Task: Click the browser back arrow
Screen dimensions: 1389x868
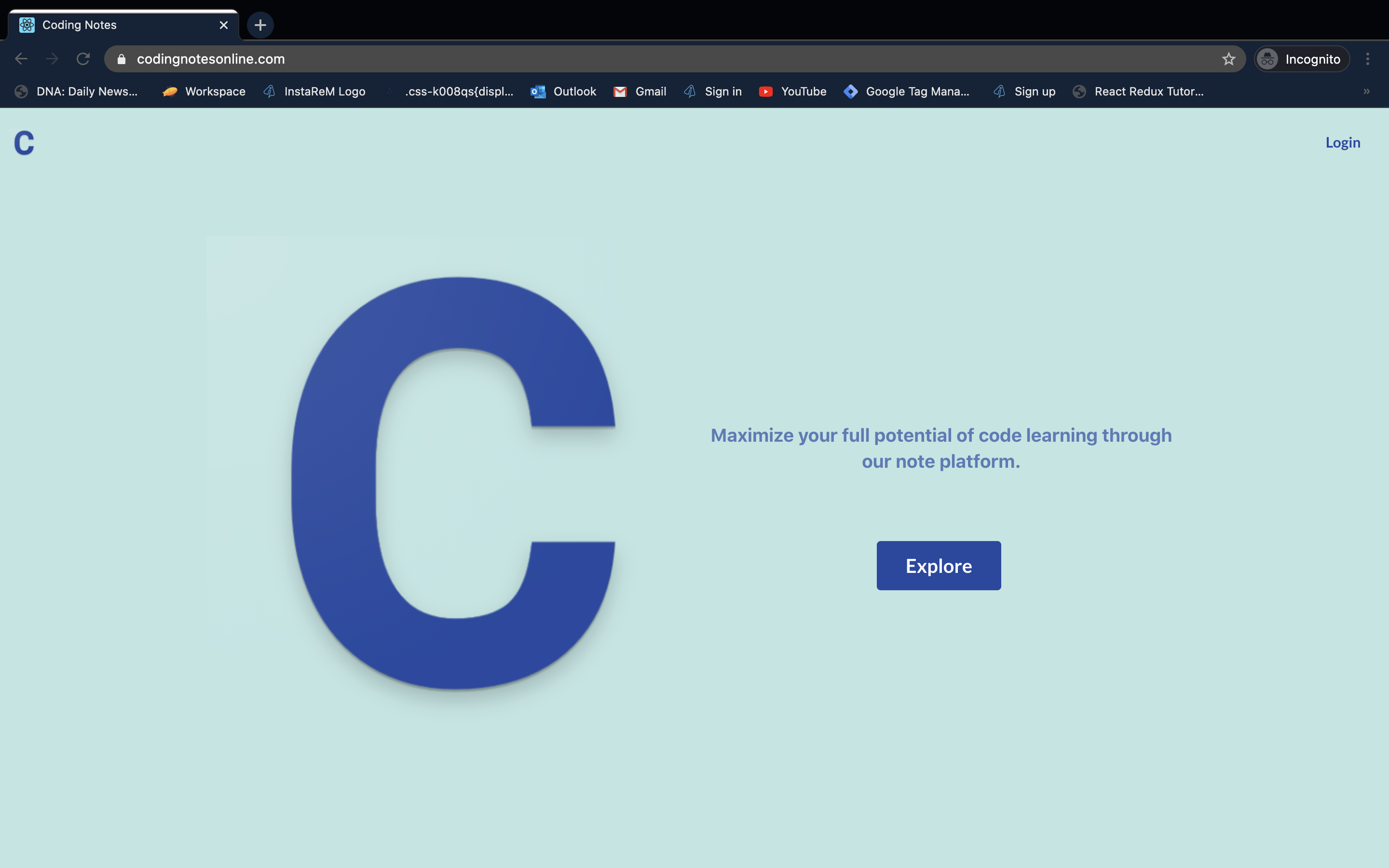Action: tap(21, 59)
